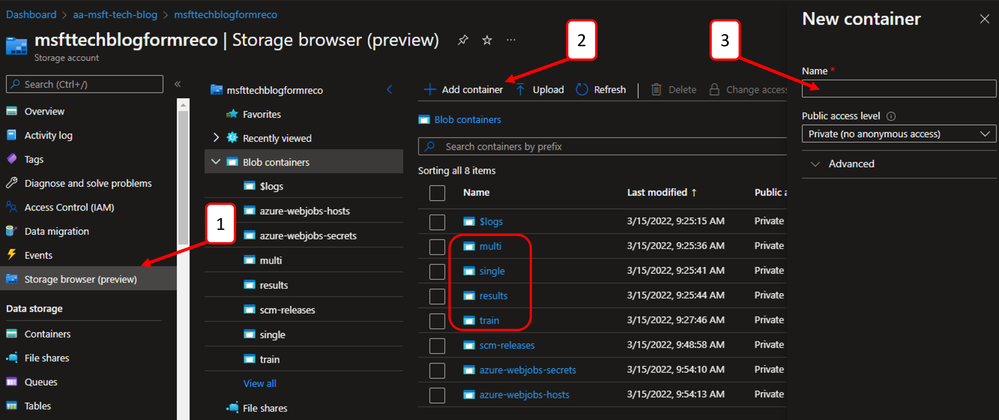Check the box for the train container row
Screen dimensions: 999x420
437,321
